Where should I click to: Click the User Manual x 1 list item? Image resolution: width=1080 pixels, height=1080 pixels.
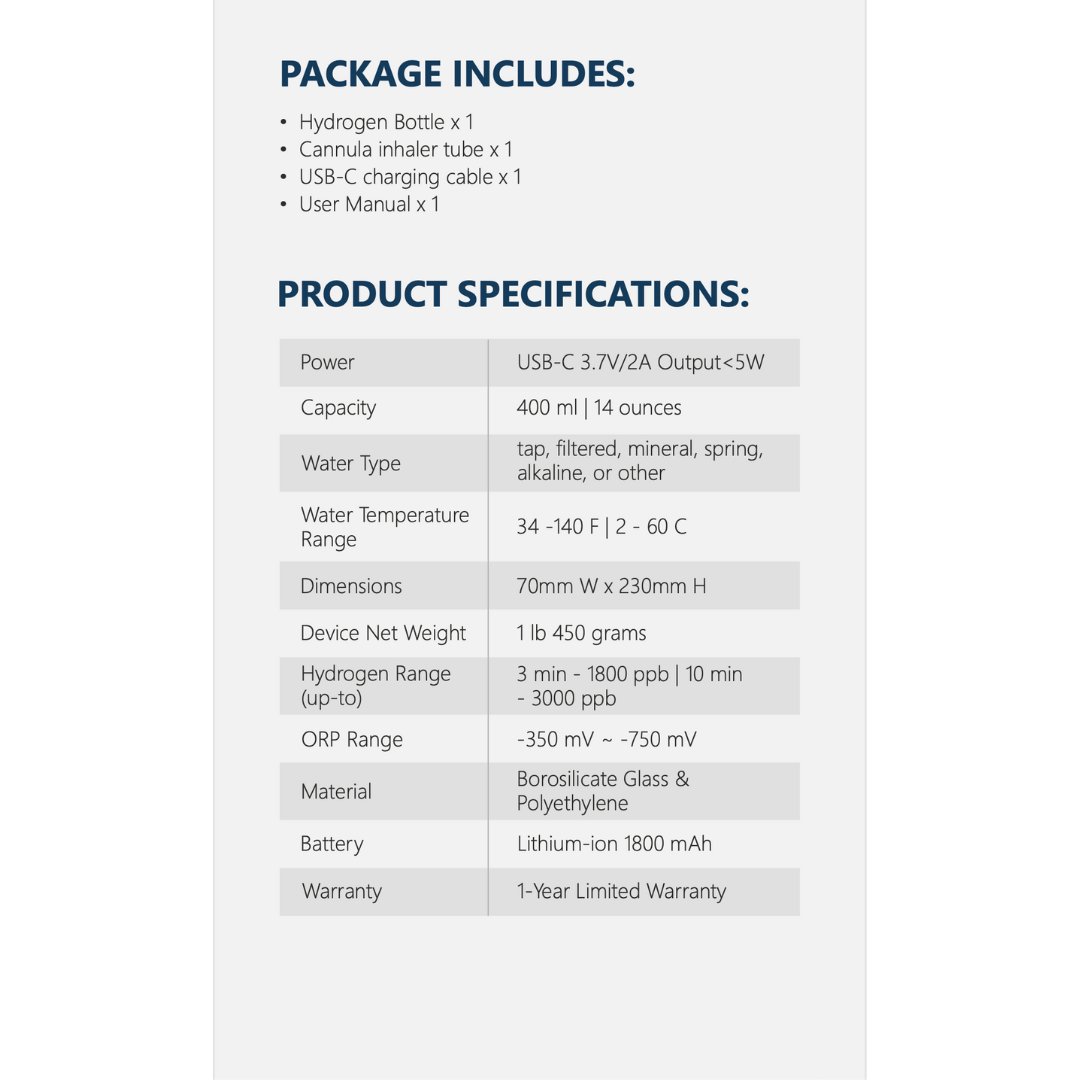point(368,204)
